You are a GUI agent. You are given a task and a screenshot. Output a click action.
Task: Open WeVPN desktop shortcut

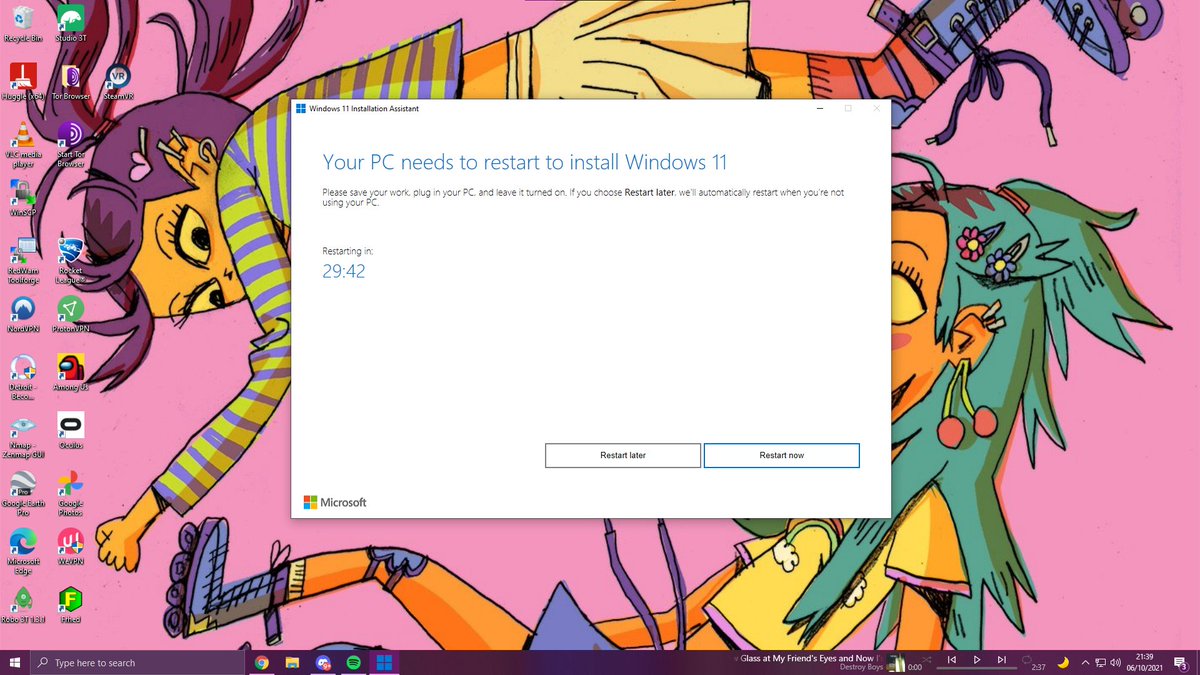click(70, 546)
